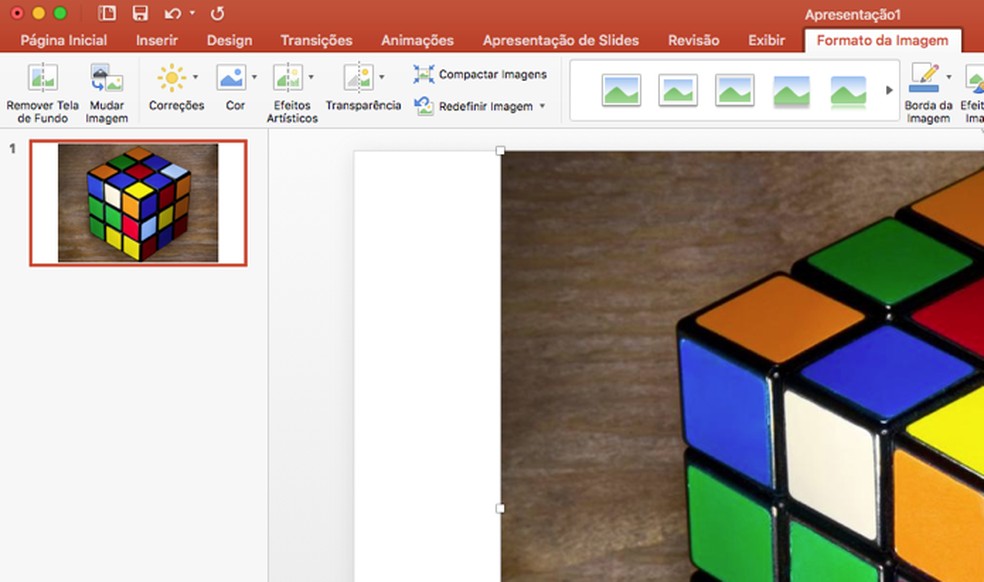
Task: Select the Remover Tela de Fundo tool
Action: (x=41, y=90)
